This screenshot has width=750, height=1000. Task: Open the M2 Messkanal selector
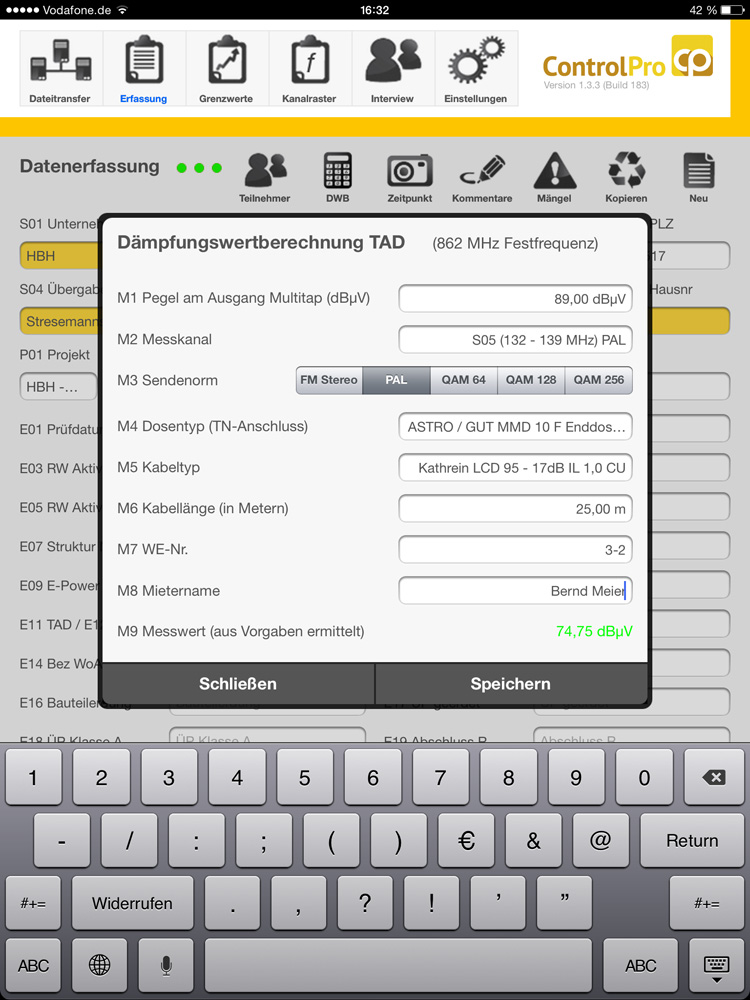click(x=515, y=340)
